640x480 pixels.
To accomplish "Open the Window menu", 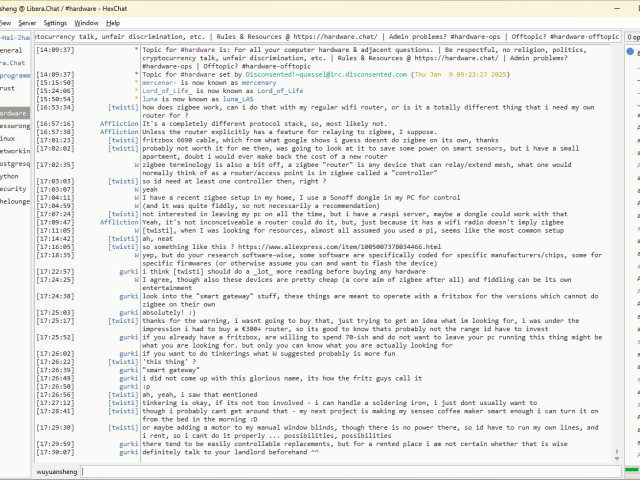I will tap(87, 22).
